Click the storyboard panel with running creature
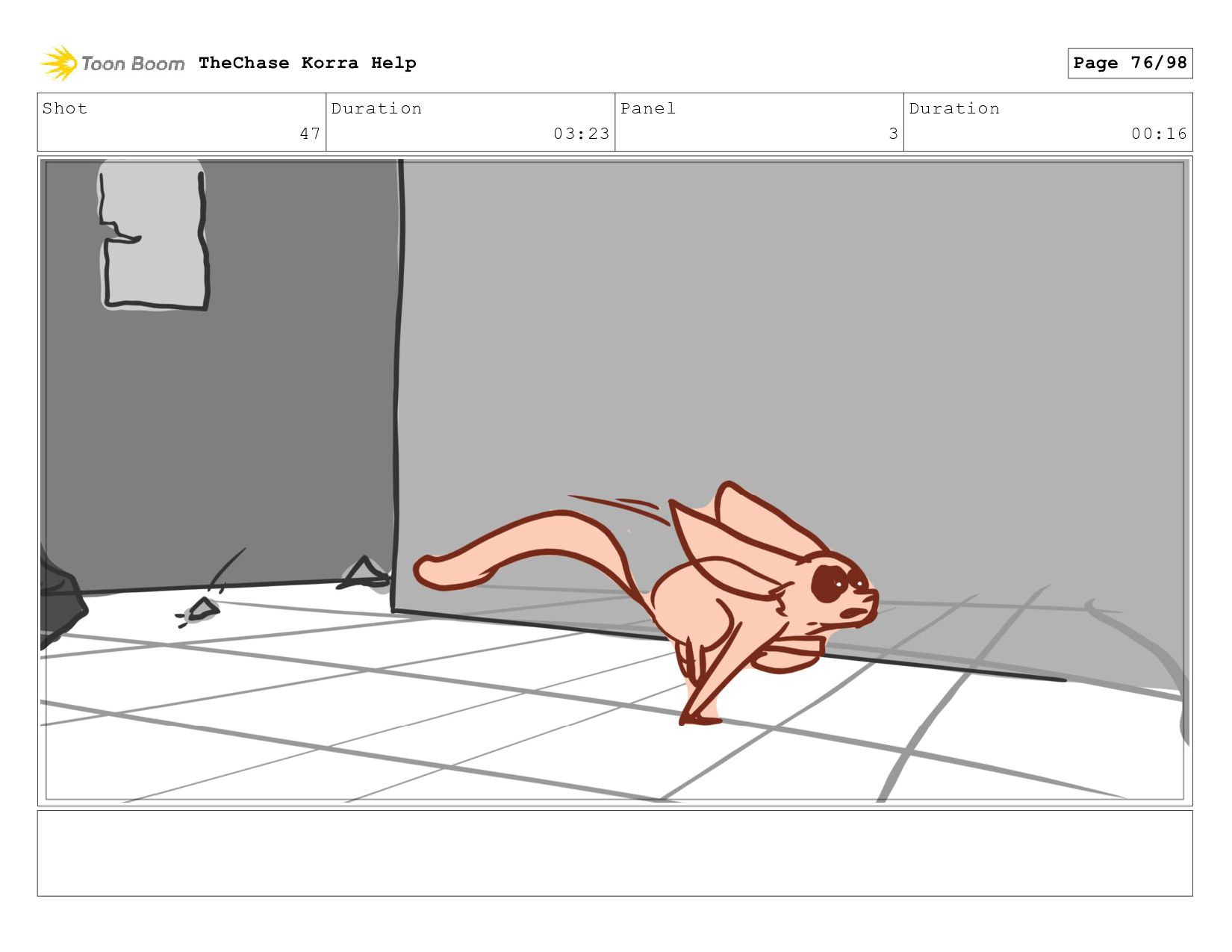1232x952 pixels. coord(615,480)
